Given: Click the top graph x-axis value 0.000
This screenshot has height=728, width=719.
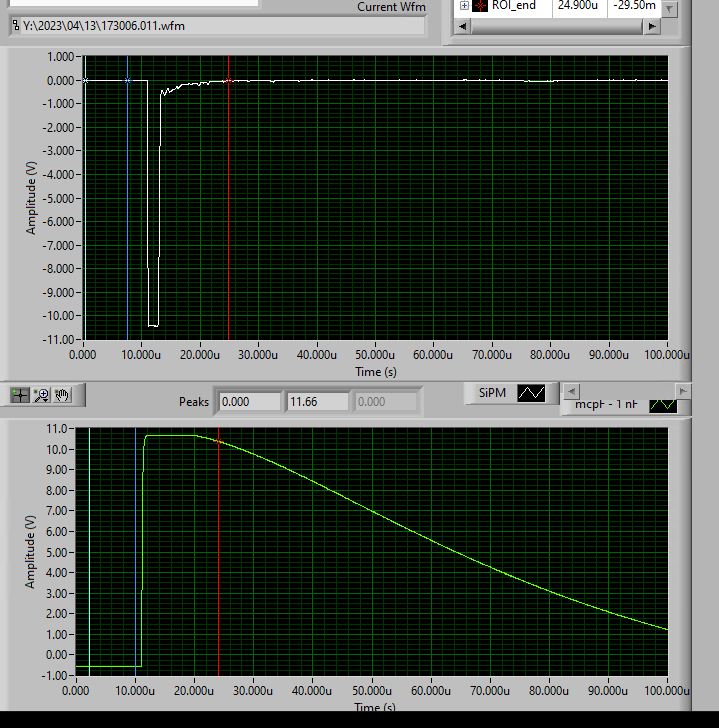Looking at the screenshot, I should click(83, 355).
